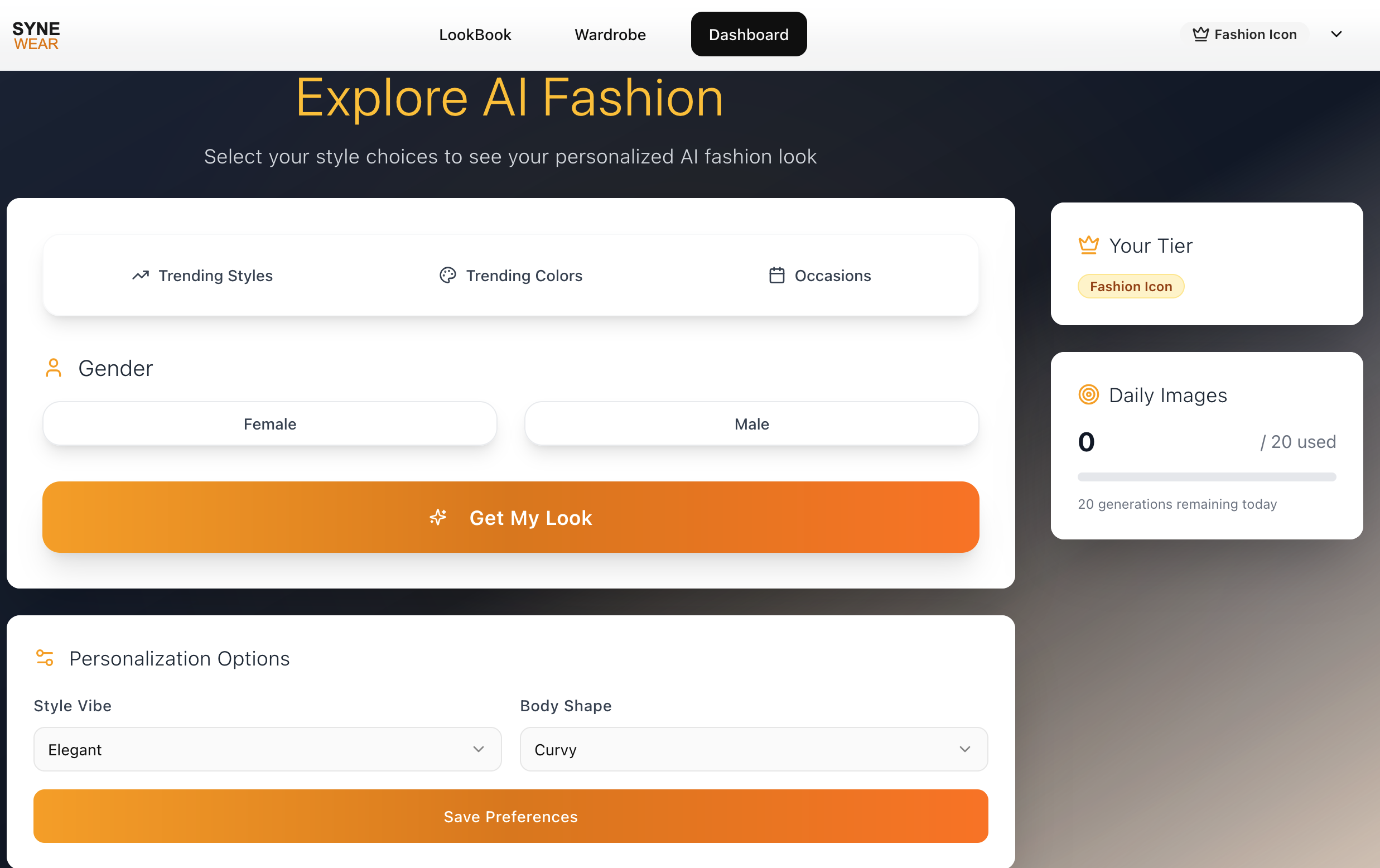Click the crown icon in header badge
Image resolution: width=1380 pixels, height=868 pixels.
[1200, 35]
